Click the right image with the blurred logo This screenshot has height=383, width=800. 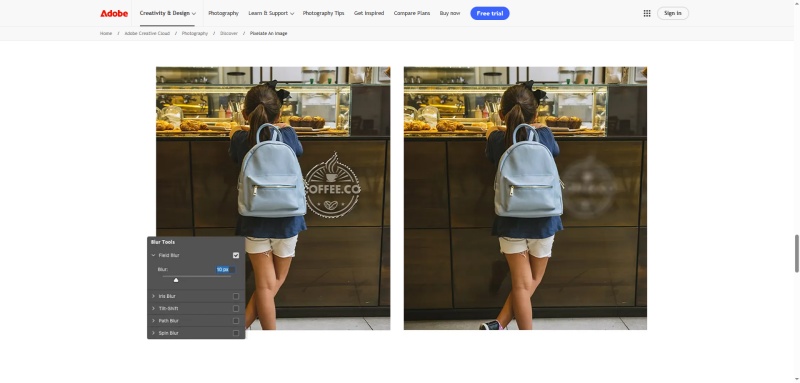pos(525,198)
